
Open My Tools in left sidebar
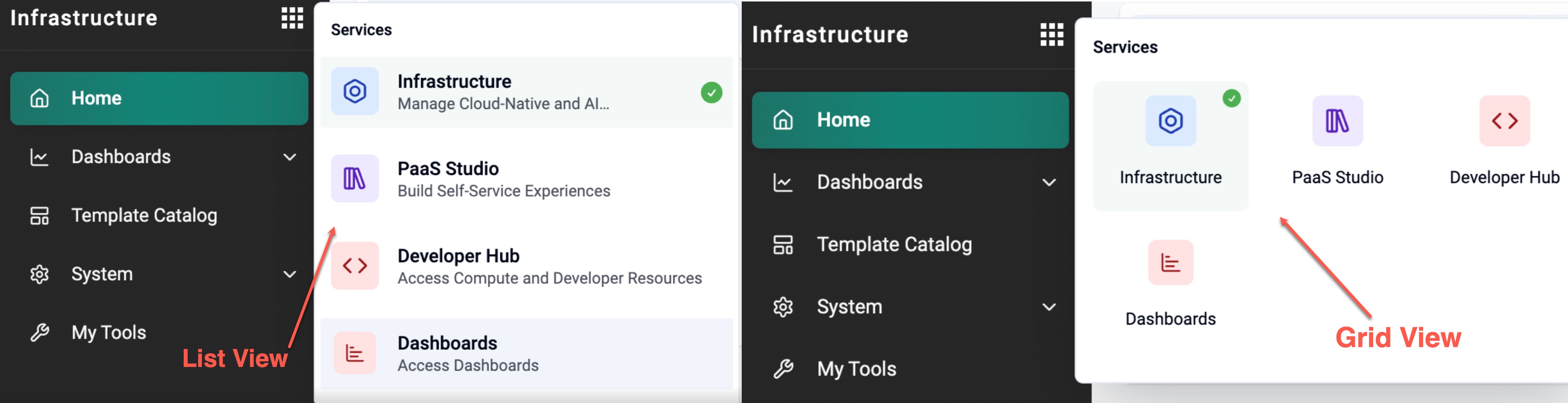pos(108,333)
